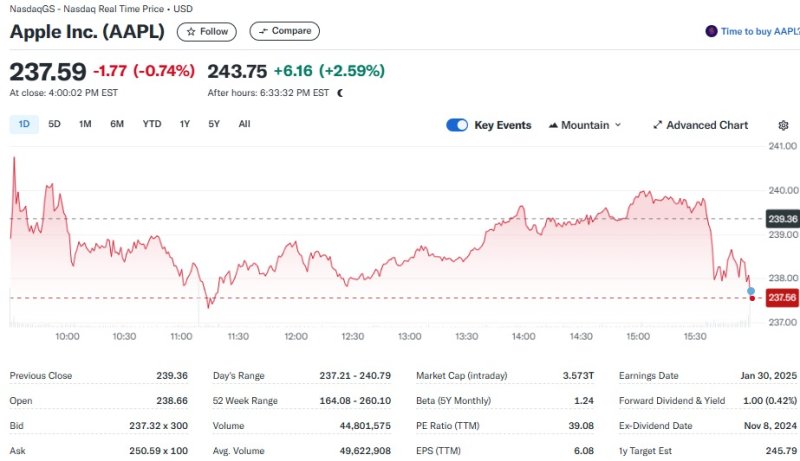Follow Apple Inc. with the star button
Image resolution: width=800 pixels, height=461 pixels.
(x=207, y=31)
